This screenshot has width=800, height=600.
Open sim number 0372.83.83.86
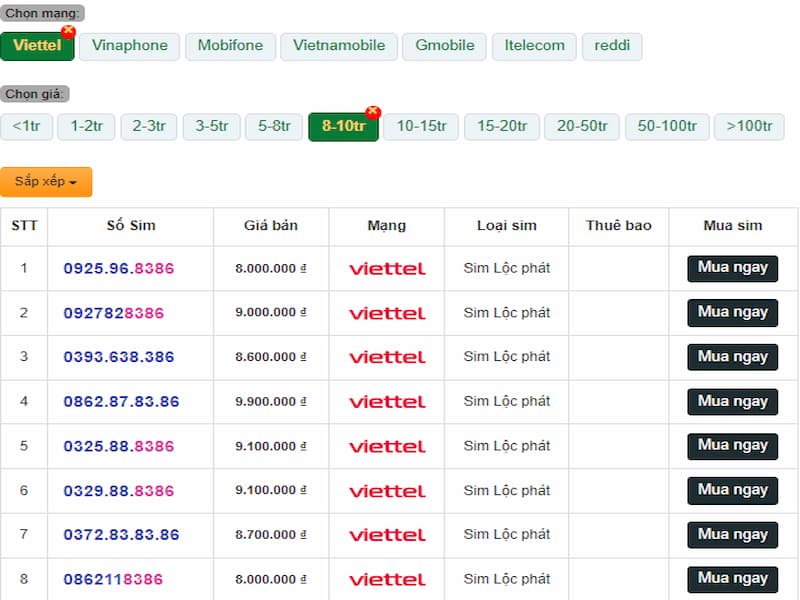coord(121,535)
